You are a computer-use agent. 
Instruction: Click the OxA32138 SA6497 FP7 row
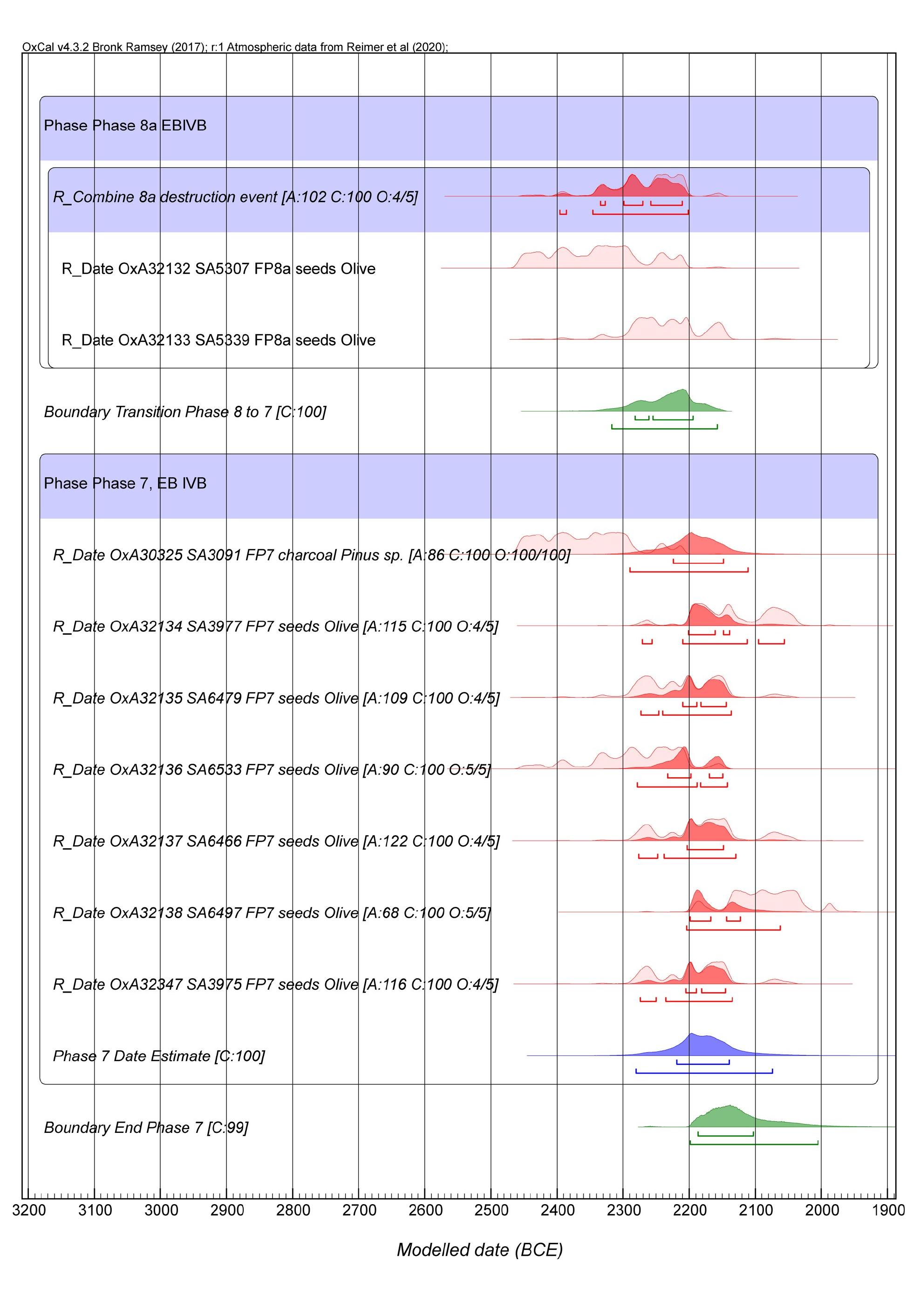coord(272,913)
